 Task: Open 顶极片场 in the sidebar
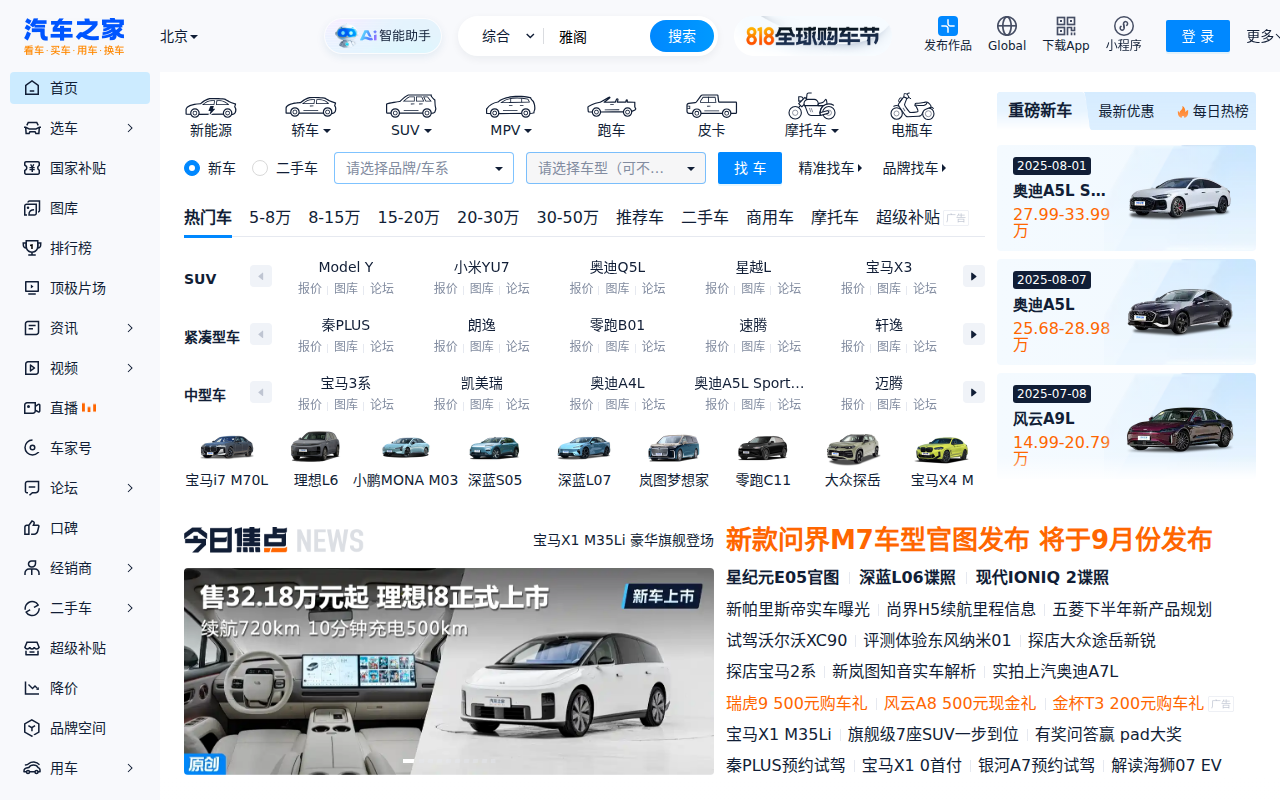pyautogui.click(x=80, y=288)
